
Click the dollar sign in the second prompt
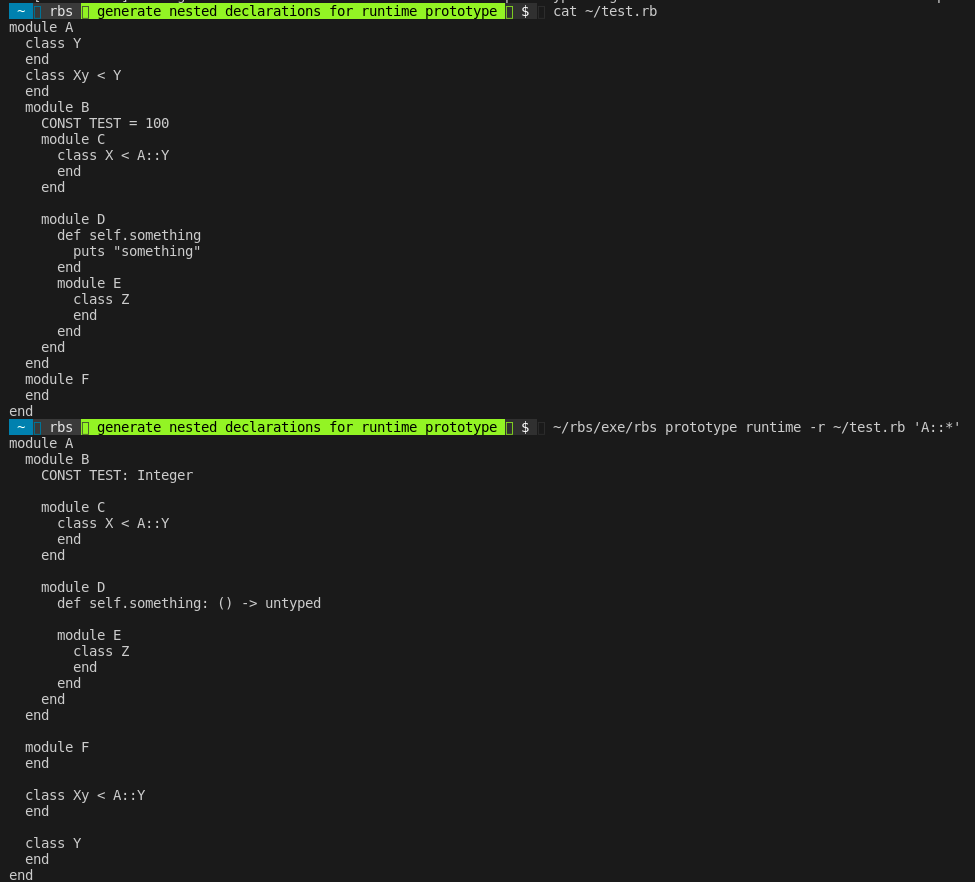click(525, 427)
